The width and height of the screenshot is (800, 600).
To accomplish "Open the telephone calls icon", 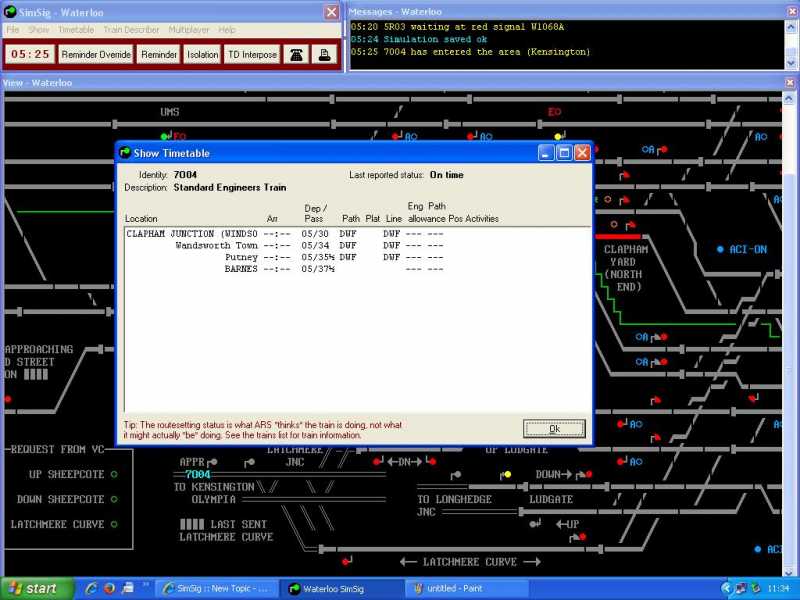I will [x=296, y=55].
